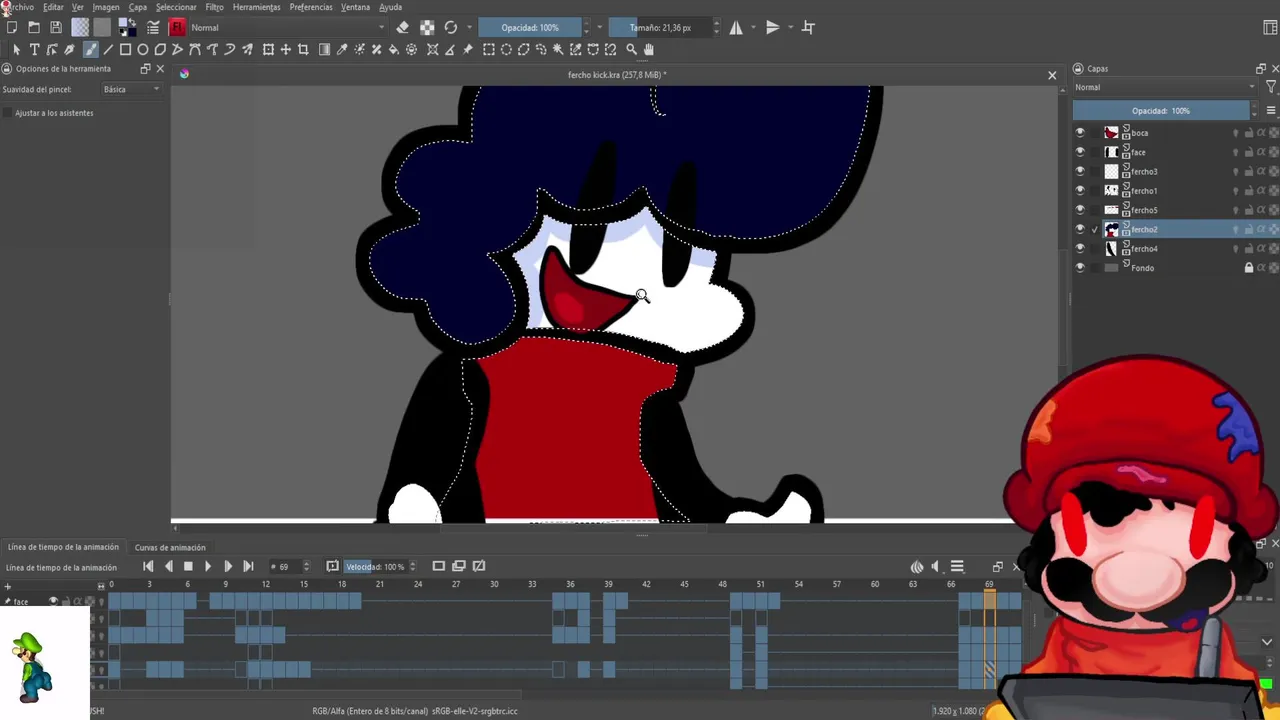Open the Herramientas menu
Image resolution: width=1280 pixels, height=720 pixels.
pyautogui.click(x=257, y=7)
